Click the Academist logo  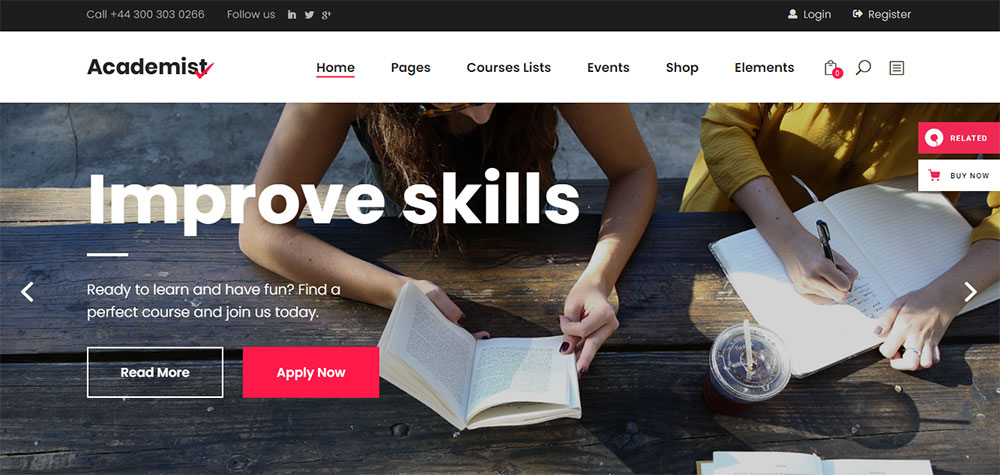(151, 67)
